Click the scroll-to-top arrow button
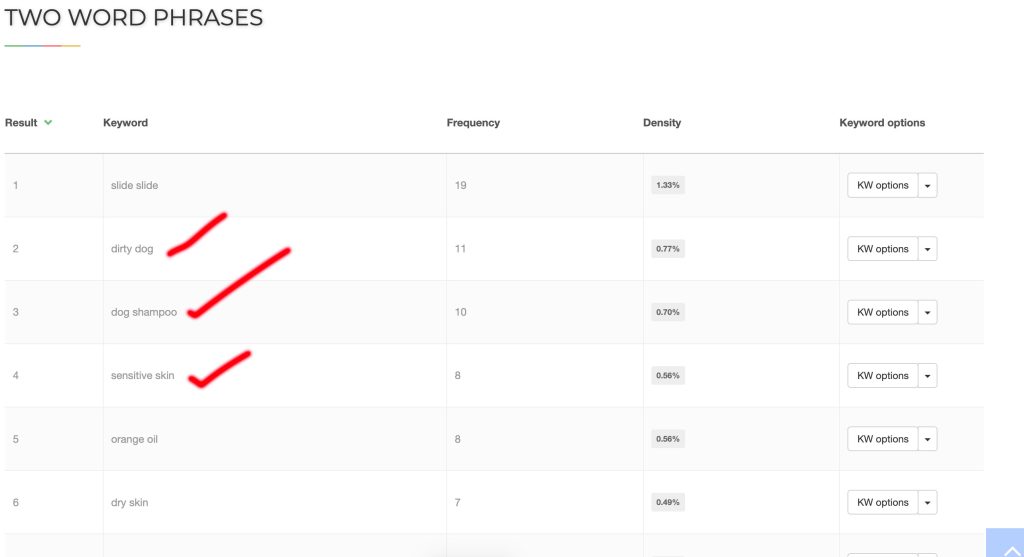Image resolution: width=1024 pixels, height=557 pixels. [x=1004, y=545]
